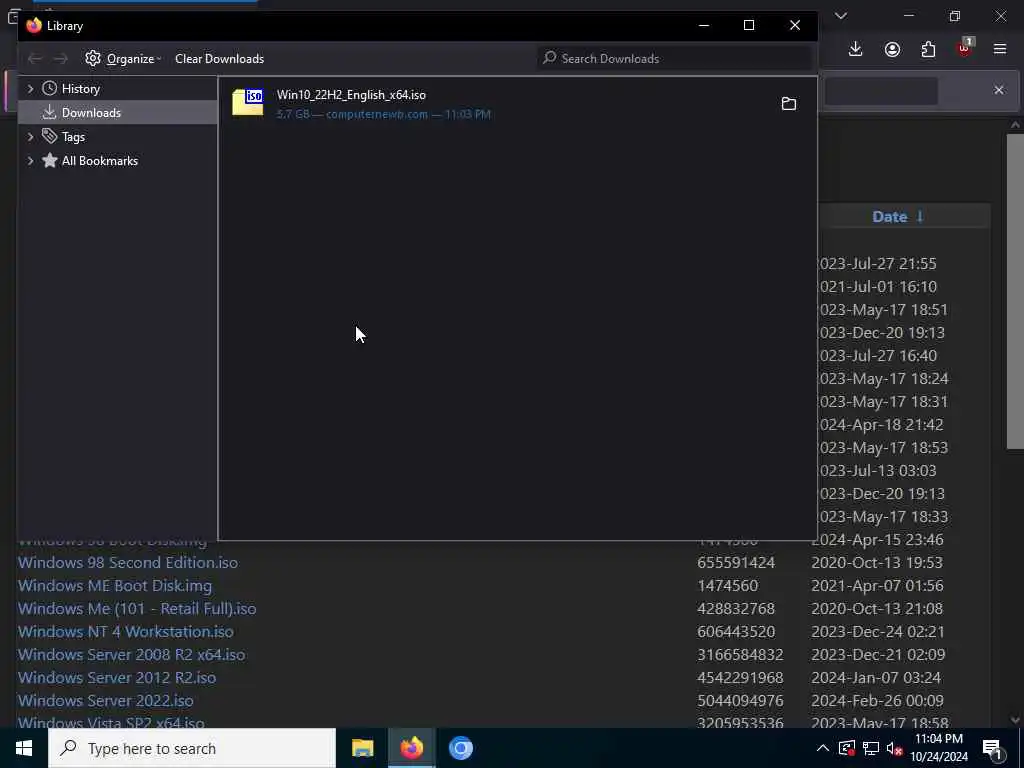Open Firefox extensions puzzle icon
1024x768 pixels.
point(928,50)
